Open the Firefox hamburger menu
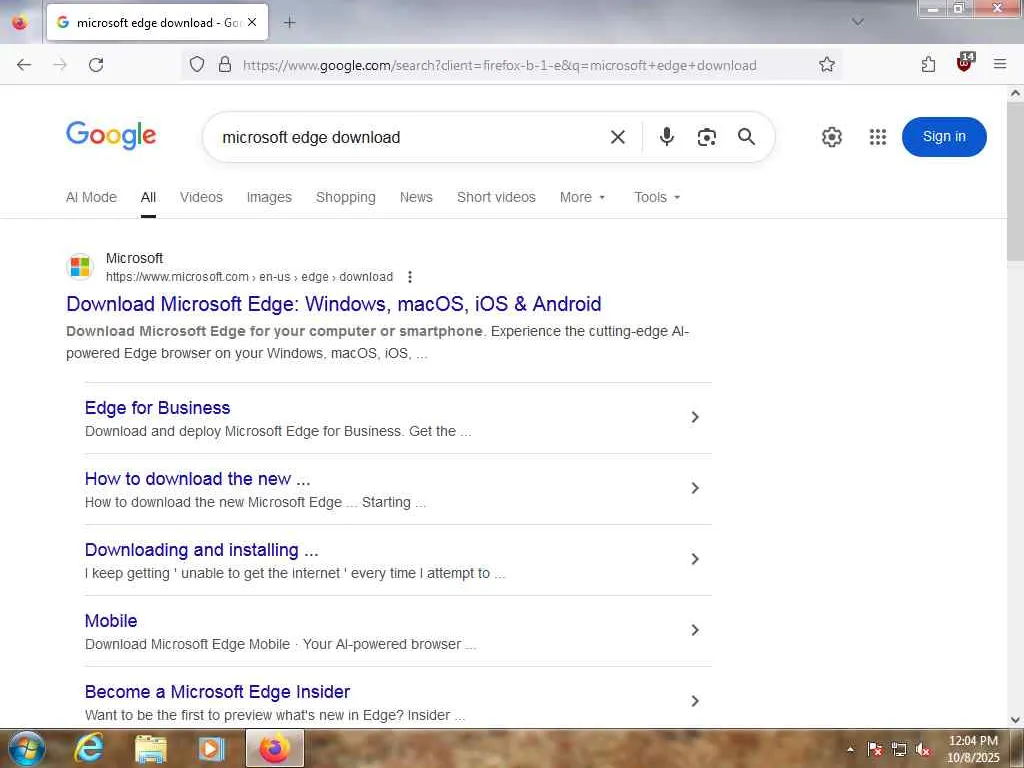This screenshot has width=1024, height=768. pos(999,65)
